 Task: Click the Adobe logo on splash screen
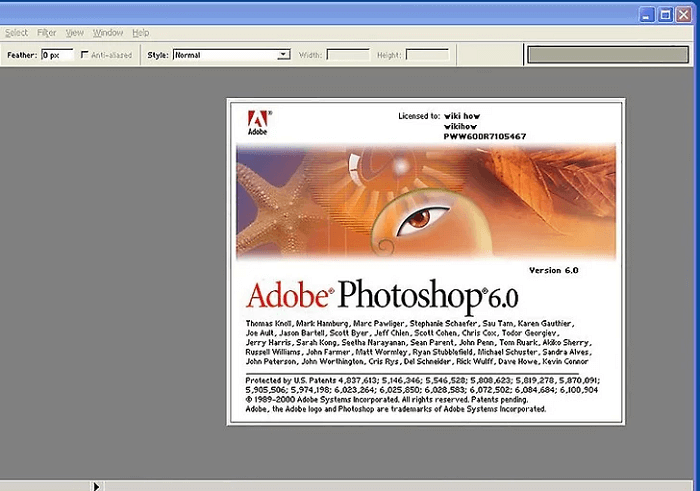point(258,123)
